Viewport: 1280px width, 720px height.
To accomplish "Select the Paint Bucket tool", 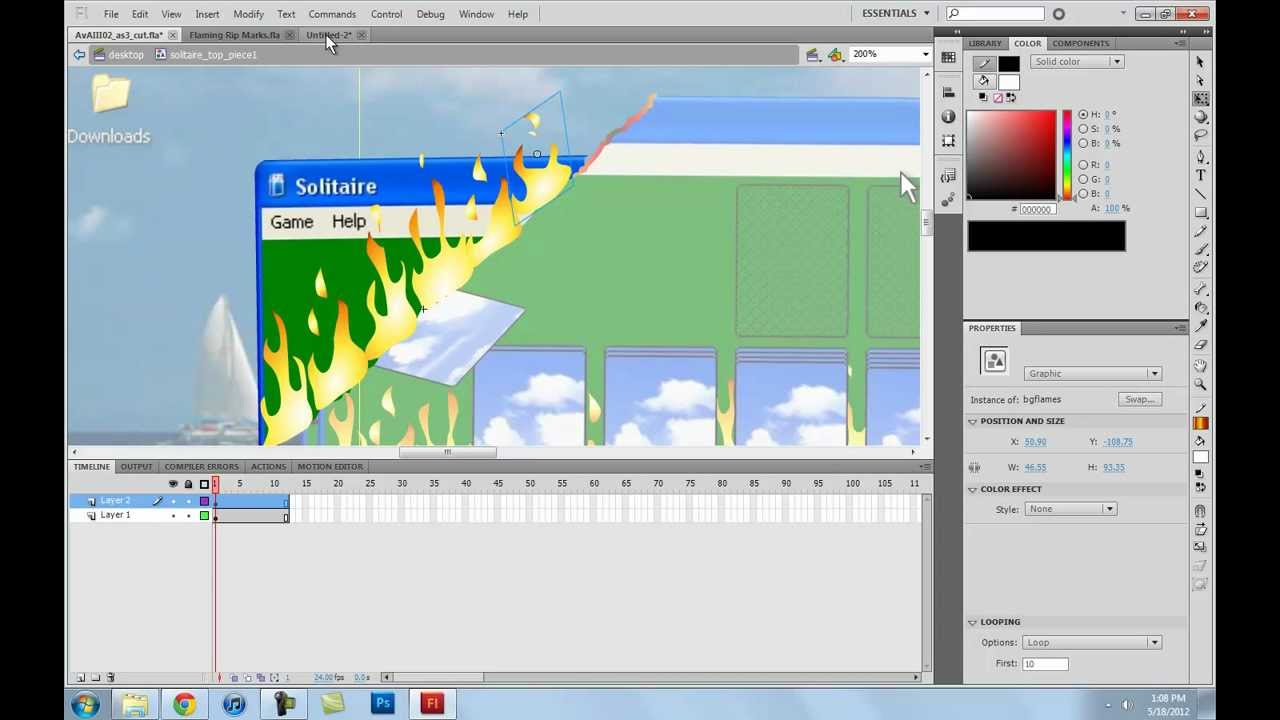I will pyautogui.click(x=1200, y=307).
